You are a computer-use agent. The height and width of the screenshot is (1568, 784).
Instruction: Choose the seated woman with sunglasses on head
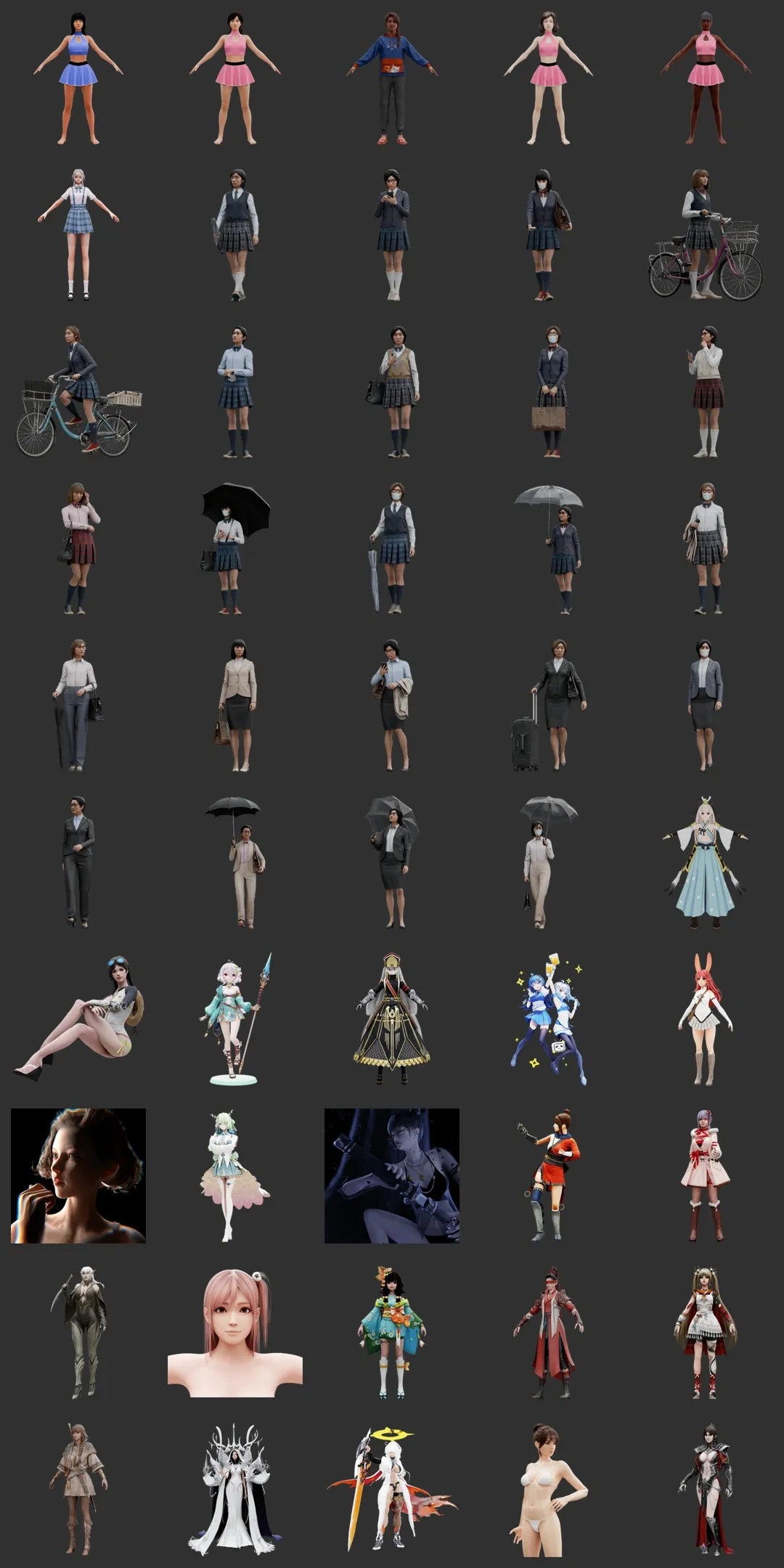coord(78,1019)
